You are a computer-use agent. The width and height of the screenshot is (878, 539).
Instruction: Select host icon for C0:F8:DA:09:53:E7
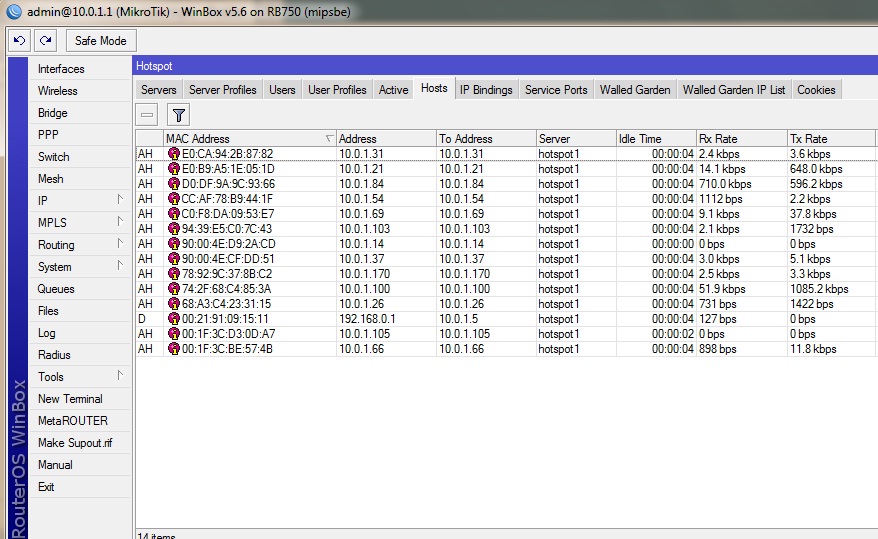pyautogui.click(x=174, y=214)
